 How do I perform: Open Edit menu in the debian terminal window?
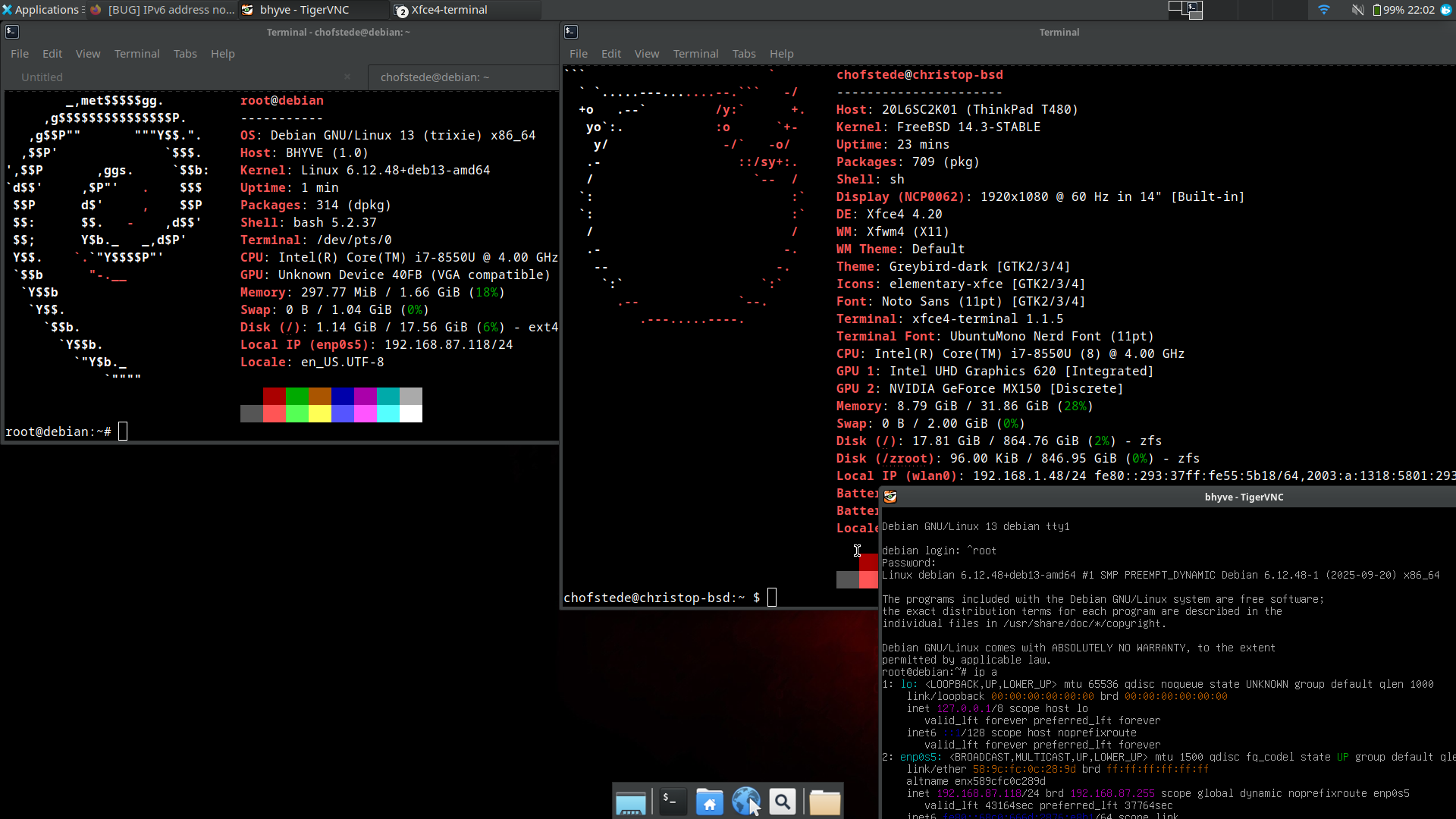(x=52, y=54)
